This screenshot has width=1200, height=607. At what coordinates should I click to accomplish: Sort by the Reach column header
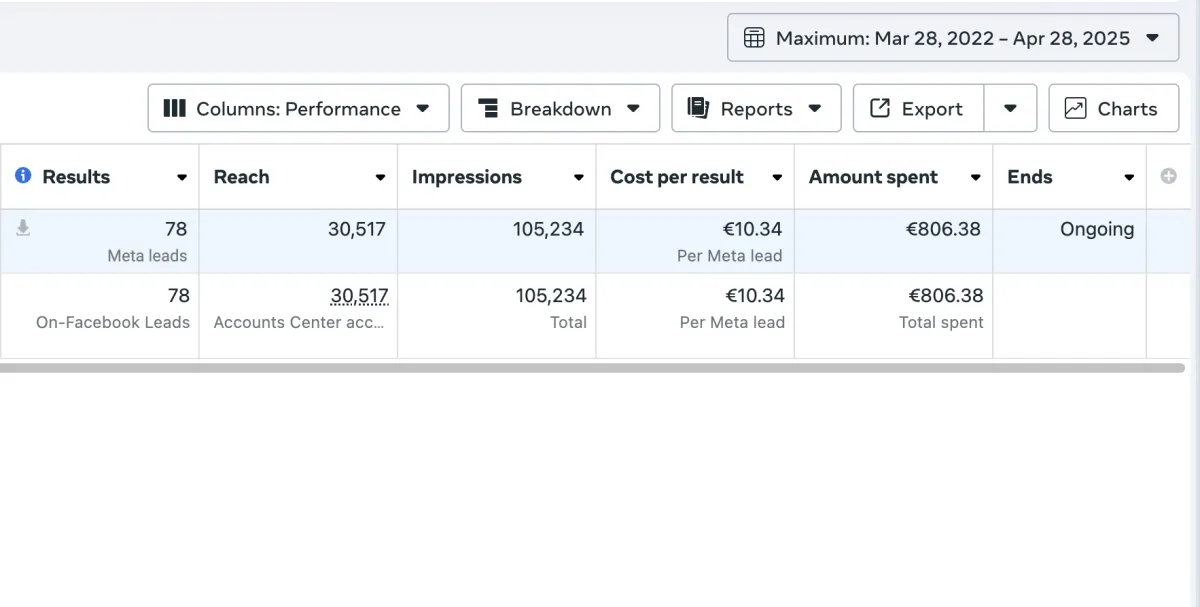click(242, 177)
